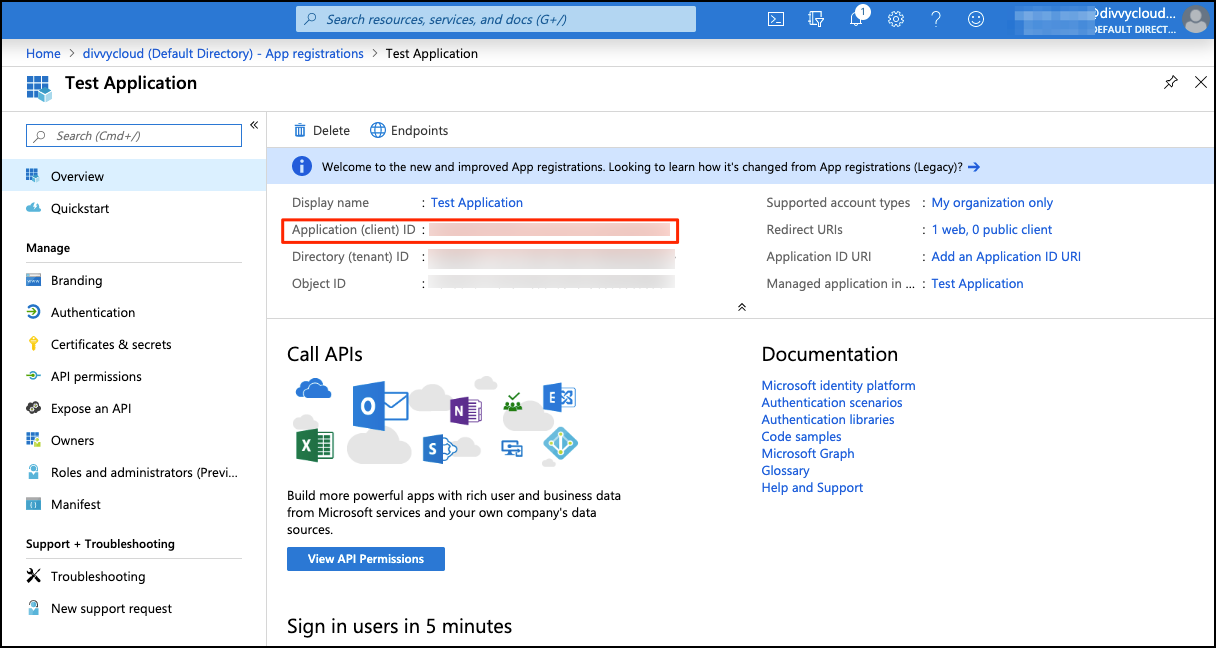Open the portal settings gear
The width and height of the screenshot is (1216, 648).
pos(896,19)
